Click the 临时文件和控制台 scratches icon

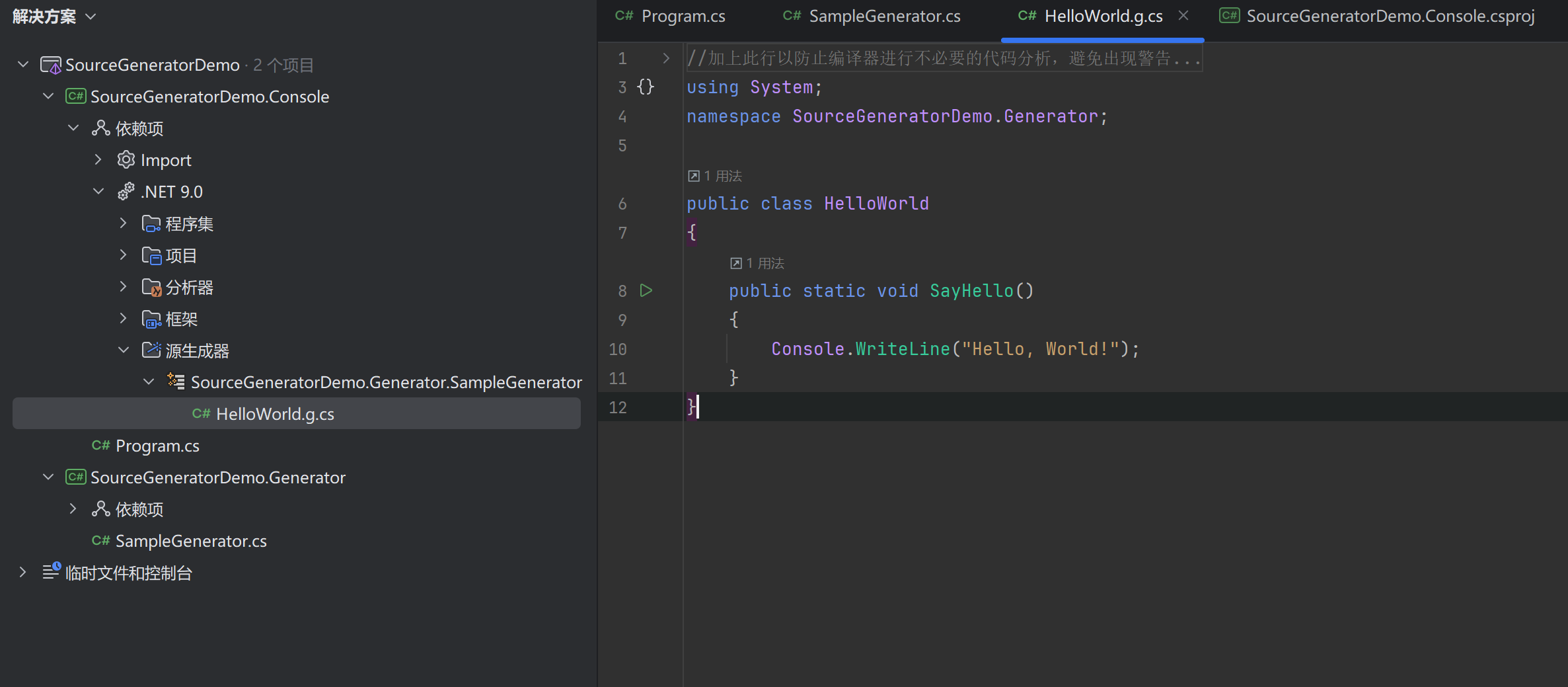tap(51, 572)
